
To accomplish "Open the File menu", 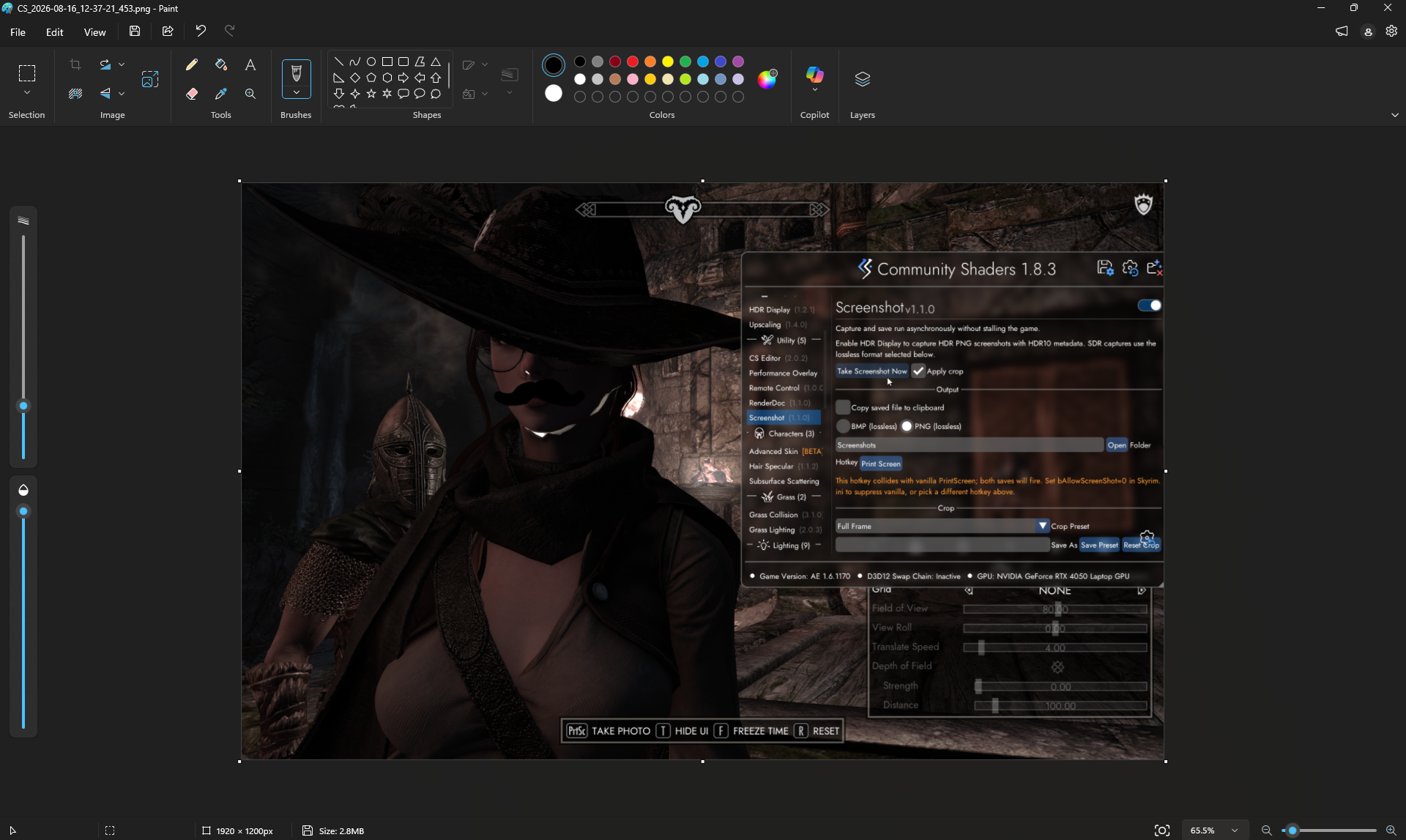I will point(18,32).
